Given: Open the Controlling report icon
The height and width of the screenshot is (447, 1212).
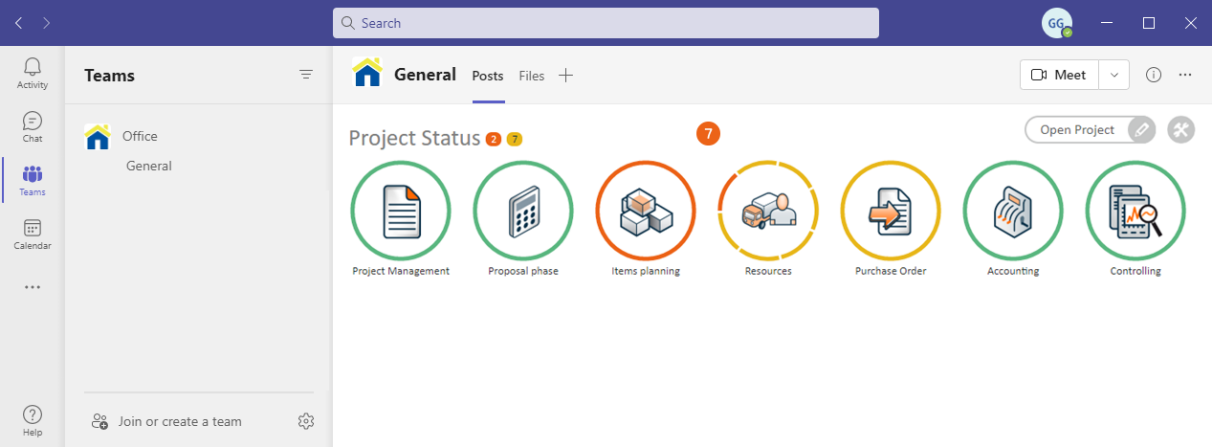Looking at the screenshot, I should (x=1135, y=211).
